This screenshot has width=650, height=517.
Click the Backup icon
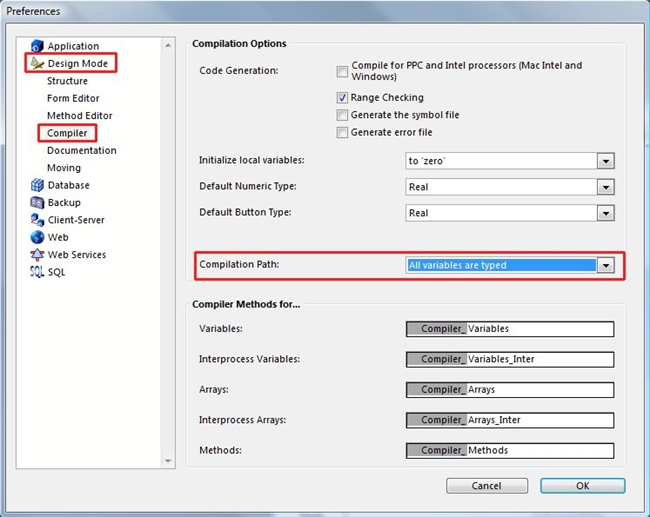point(37,202)
